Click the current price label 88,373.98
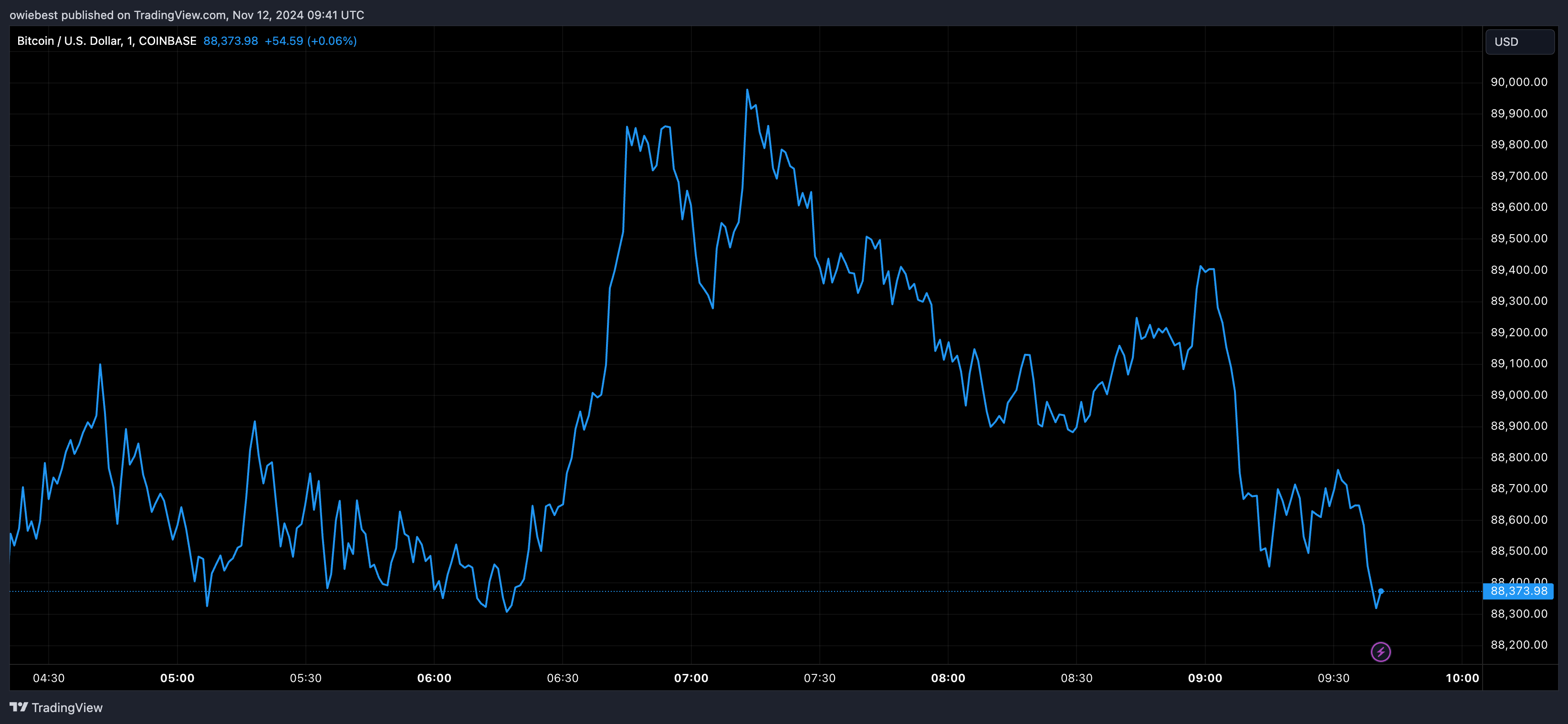1568x724 pixels. tap(1518, 591)
